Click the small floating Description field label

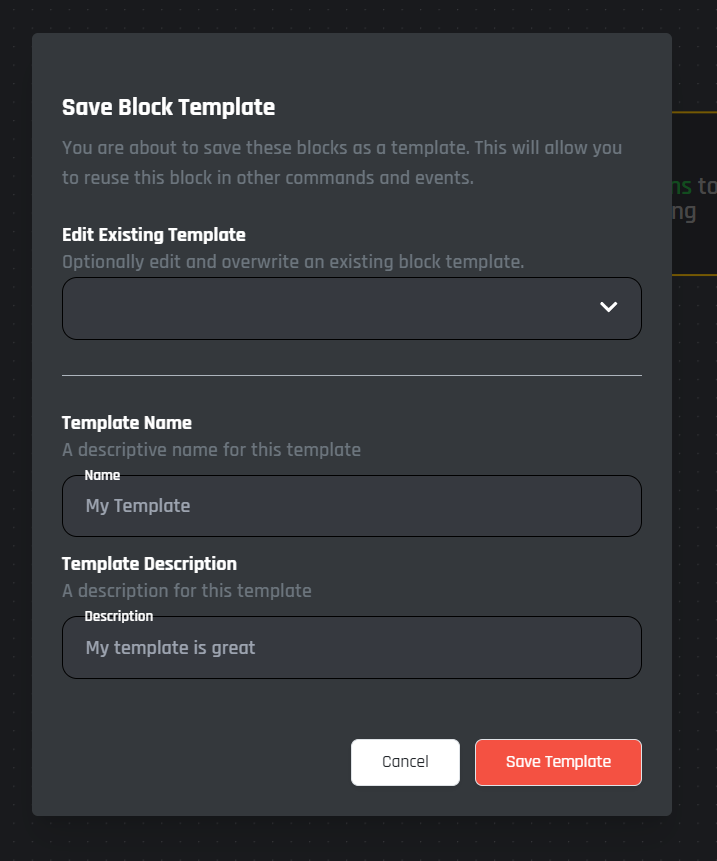(119, 616)
